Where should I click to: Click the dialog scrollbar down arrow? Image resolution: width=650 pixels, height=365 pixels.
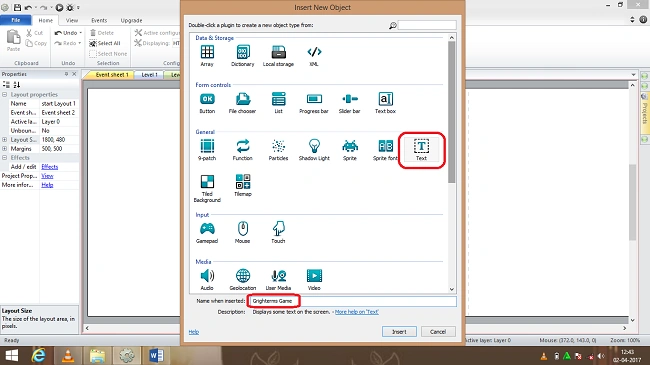tap(452, 289)
